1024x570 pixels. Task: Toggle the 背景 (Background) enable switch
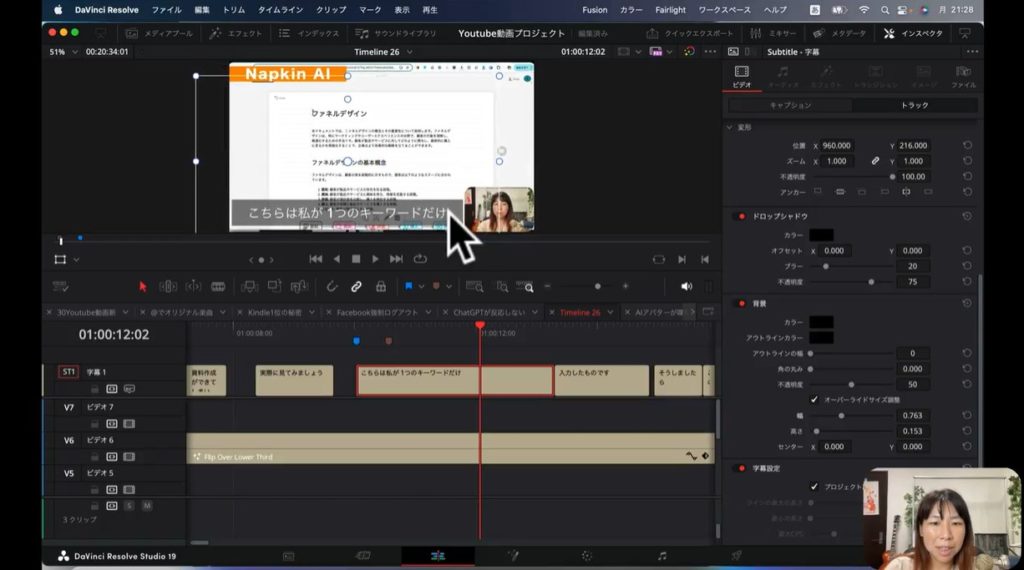point(741,303)
